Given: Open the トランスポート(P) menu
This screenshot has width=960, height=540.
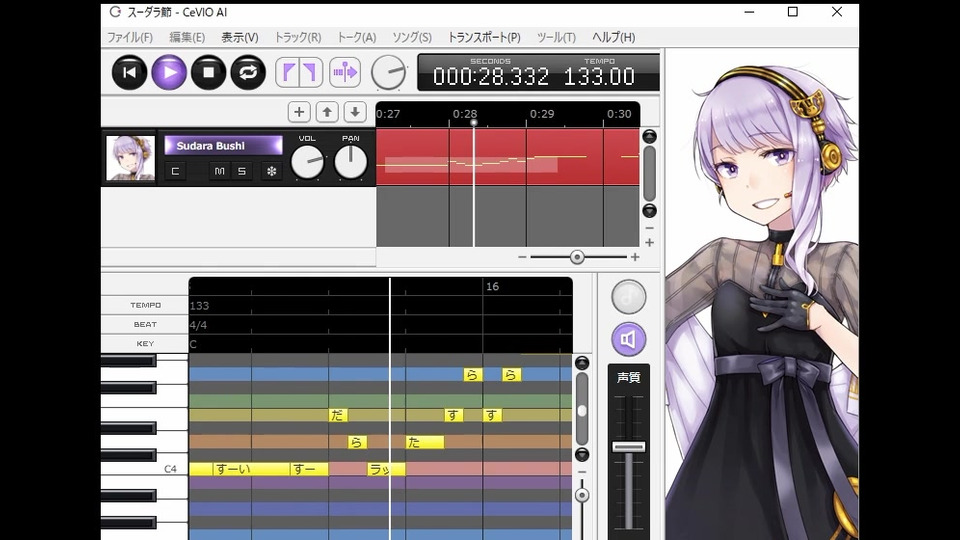Looking at the screenshot, I should pos(484,37).
